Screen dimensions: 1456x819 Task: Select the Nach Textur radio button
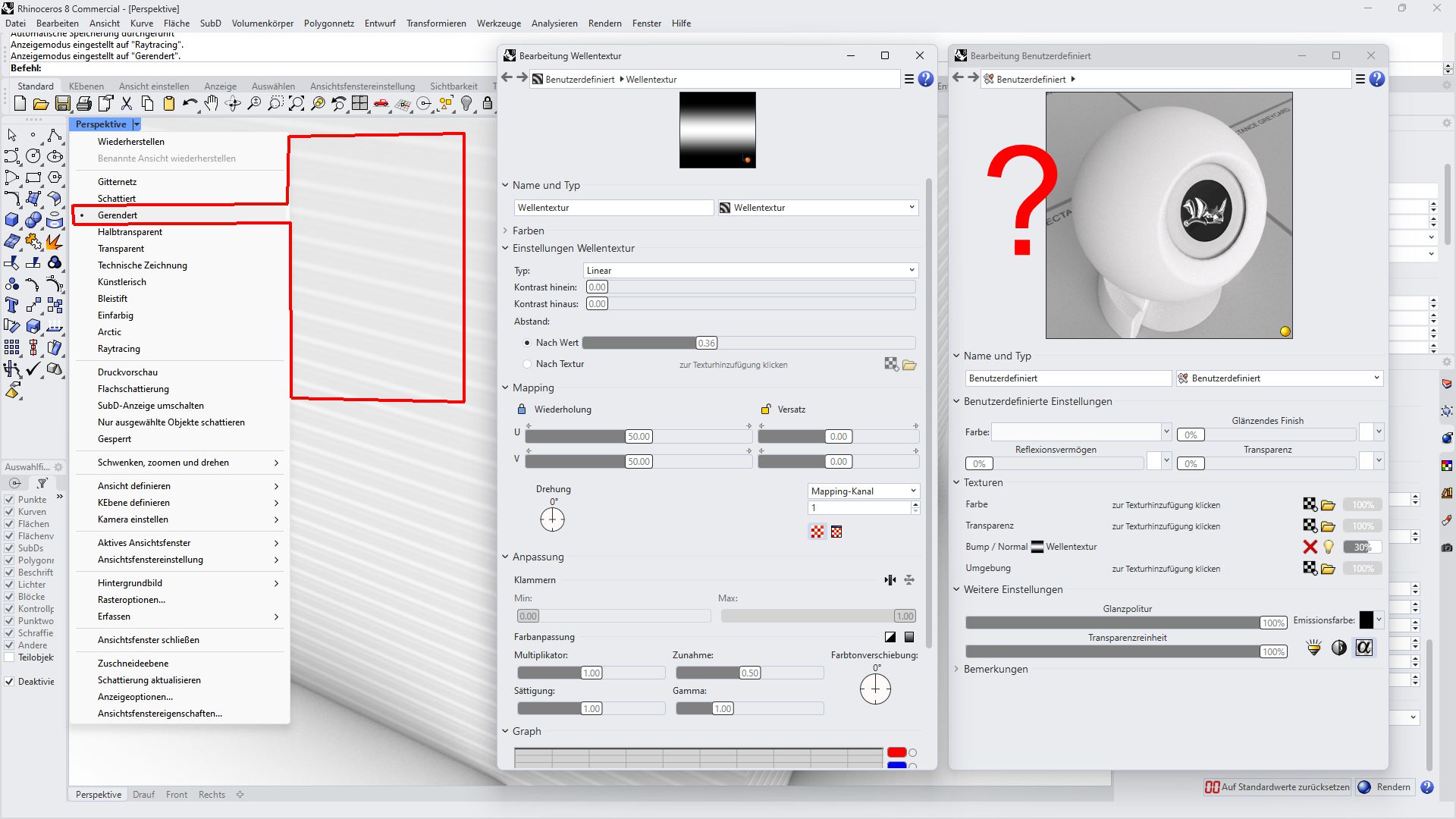point(528,364)
